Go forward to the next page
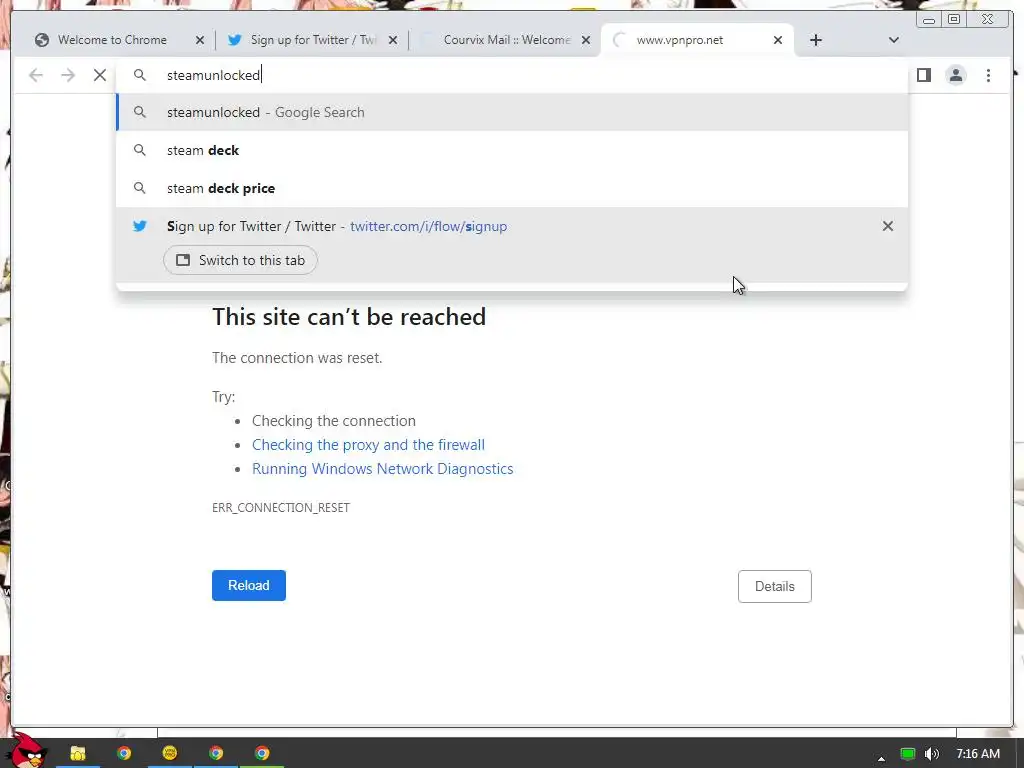Viewport: 1024px width, 768px height. point(68,75)
